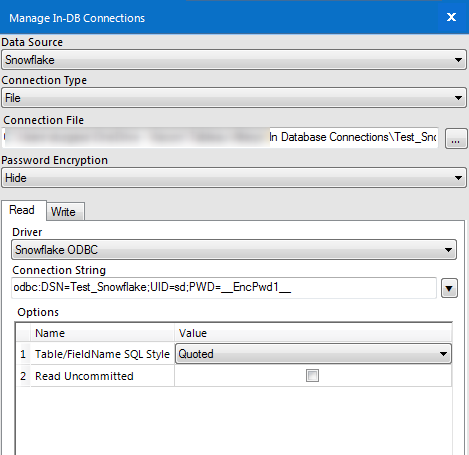469x455 pixels.
Task: Expand the Driver dropdown showing Snowflake ODBC
Action: (x=234, y=250)
